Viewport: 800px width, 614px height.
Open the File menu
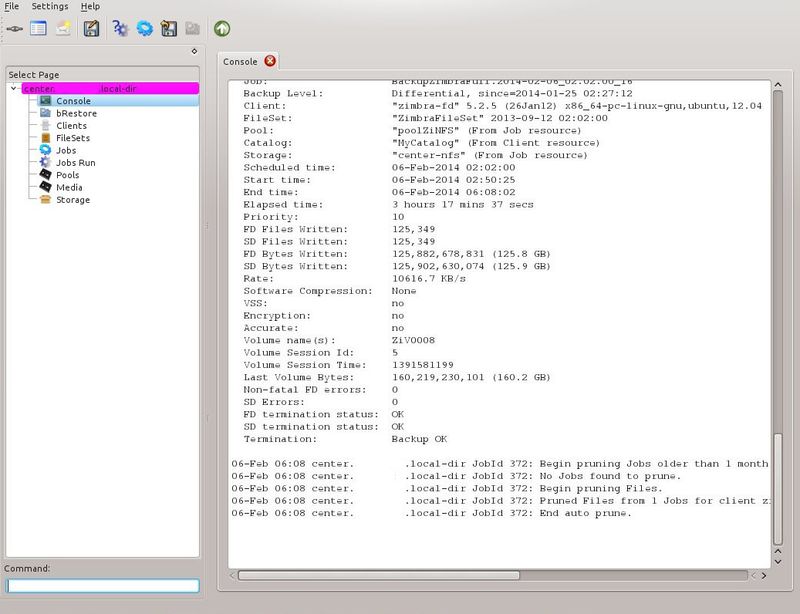(12, 6)
